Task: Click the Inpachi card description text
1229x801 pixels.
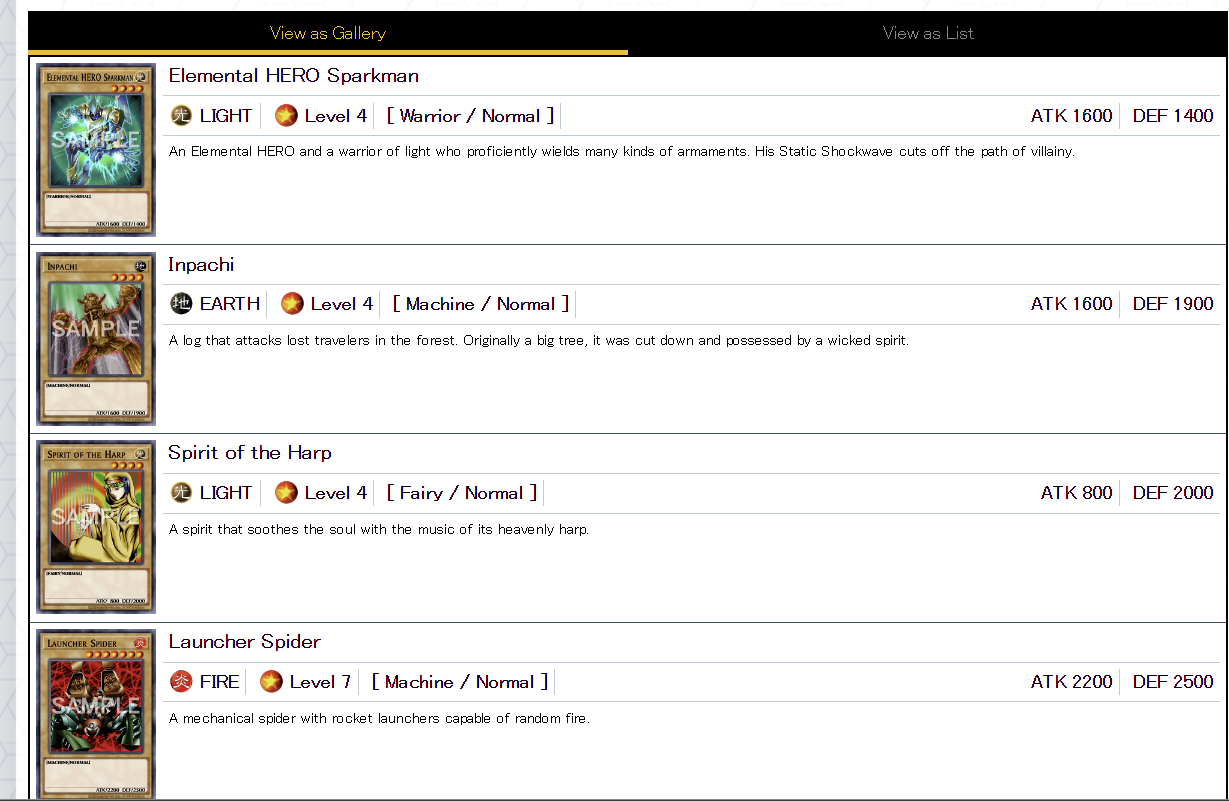Action: (538, 341)
